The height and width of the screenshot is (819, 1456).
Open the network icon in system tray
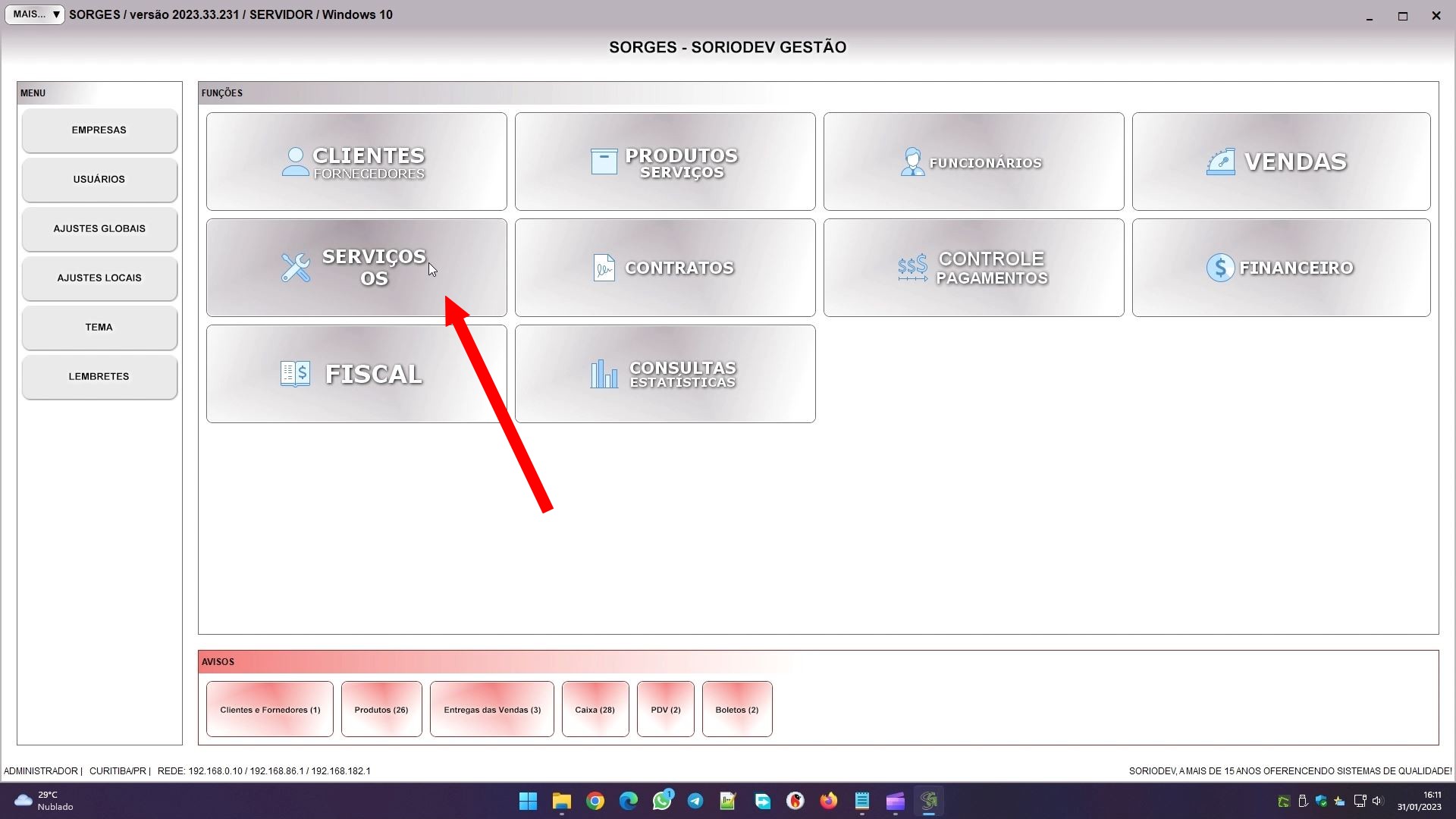[x=1360, y=801]
